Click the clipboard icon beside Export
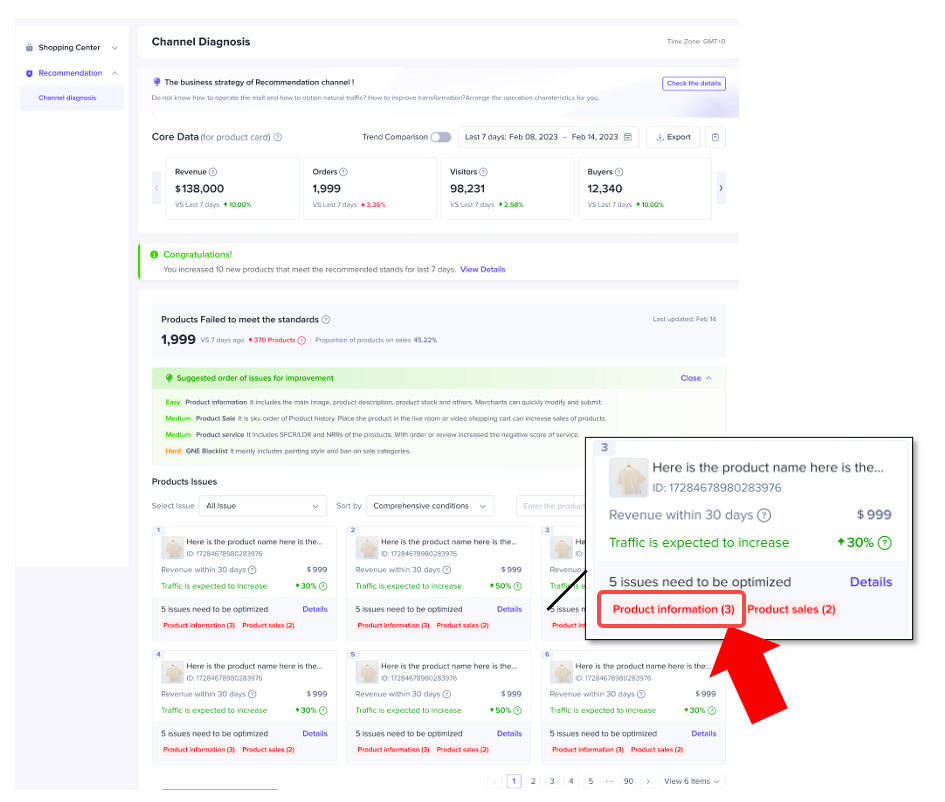Image resolution: width=945 pixels, height=802 pixels. tap(715, 137)
